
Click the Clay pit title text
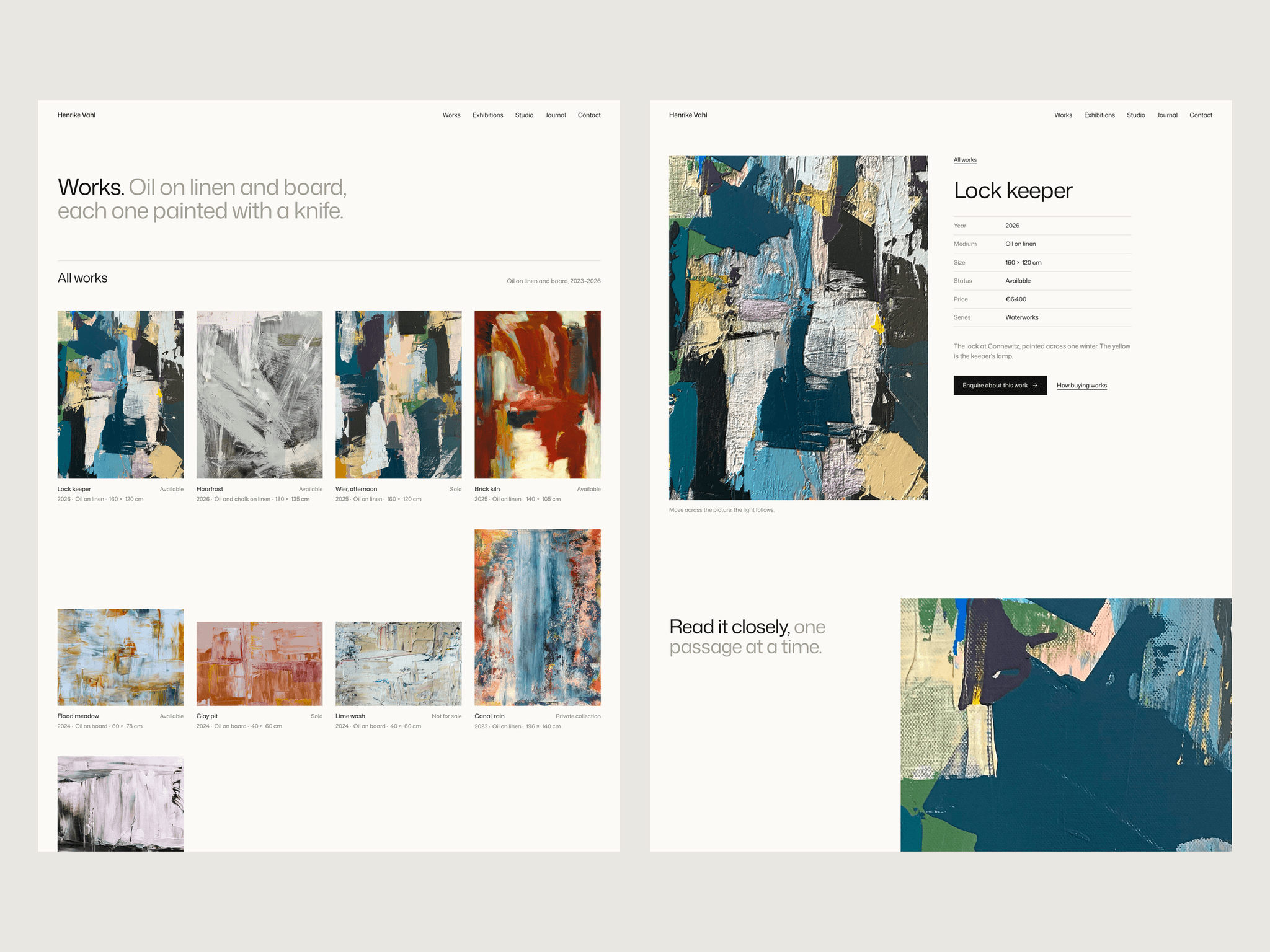pos(207,716)
